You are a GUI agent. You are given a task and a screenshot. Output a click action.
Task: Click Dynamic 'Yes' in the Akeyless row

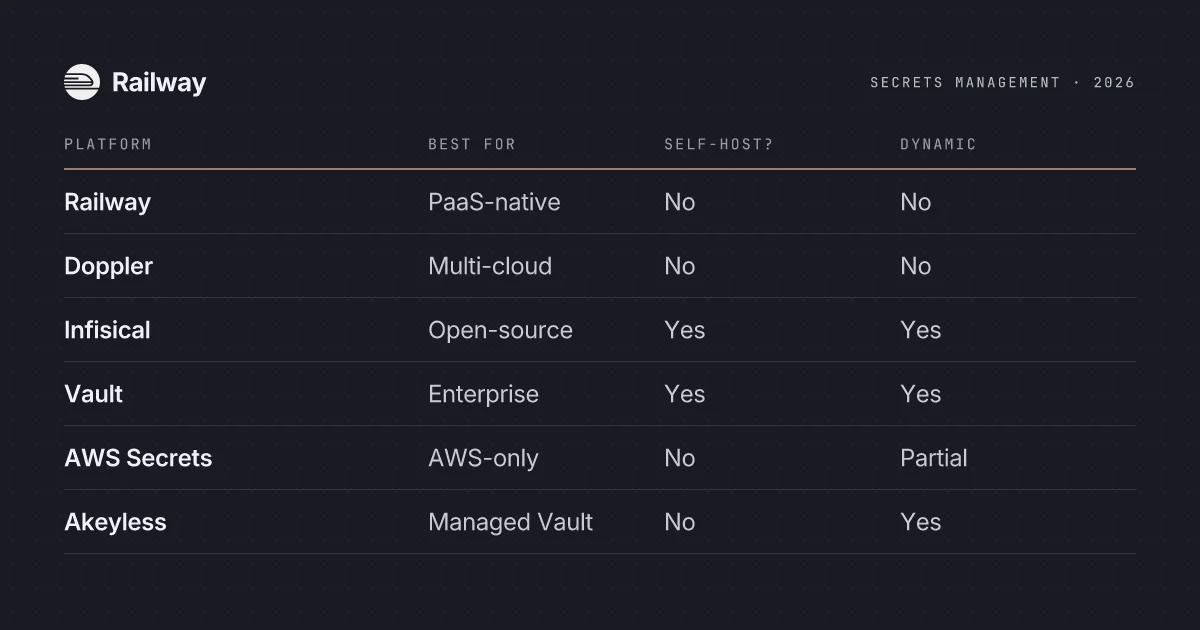click(920, 522)
